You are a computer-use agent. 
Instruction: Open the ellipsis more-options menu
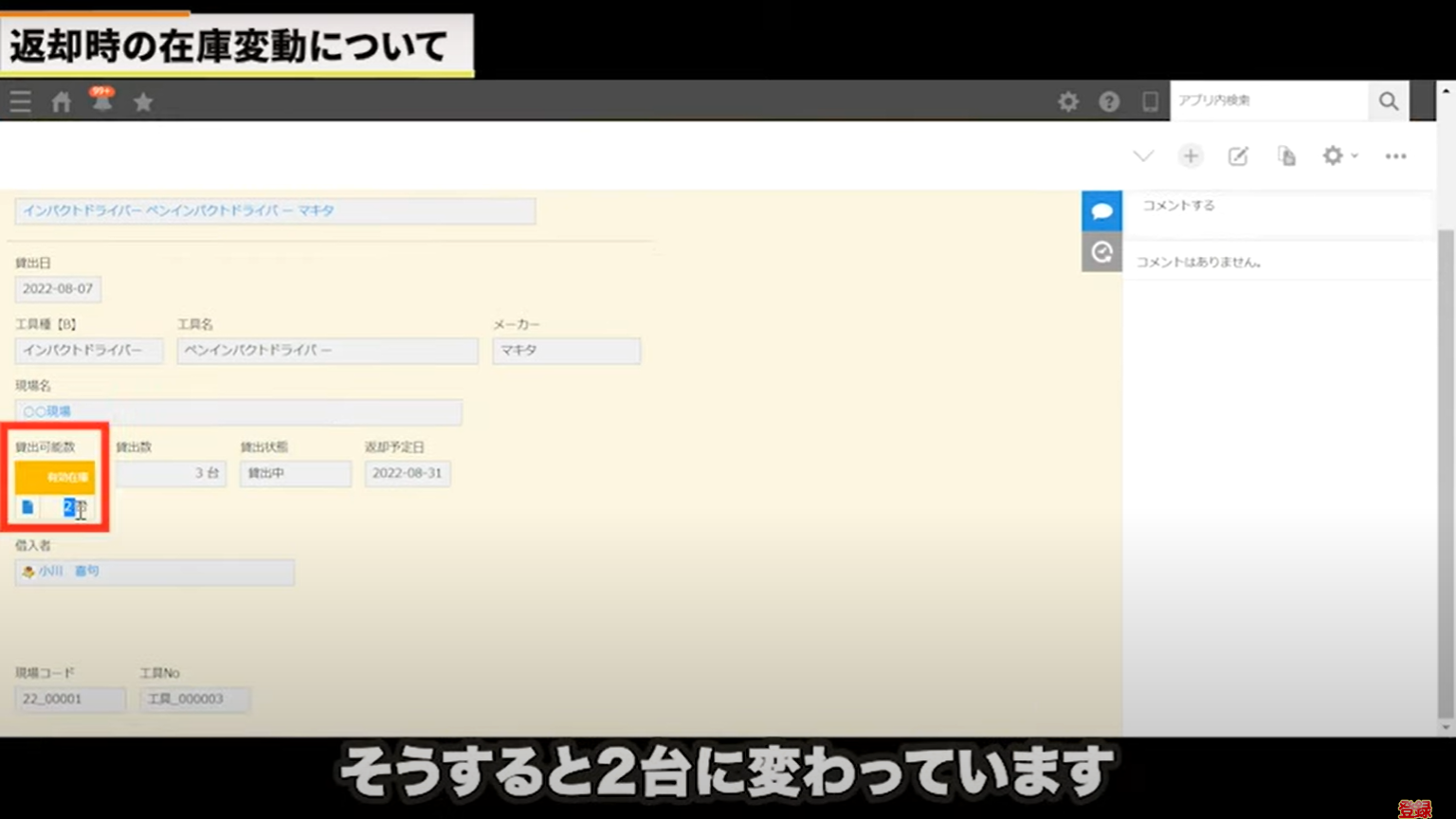coord(1395,155)
